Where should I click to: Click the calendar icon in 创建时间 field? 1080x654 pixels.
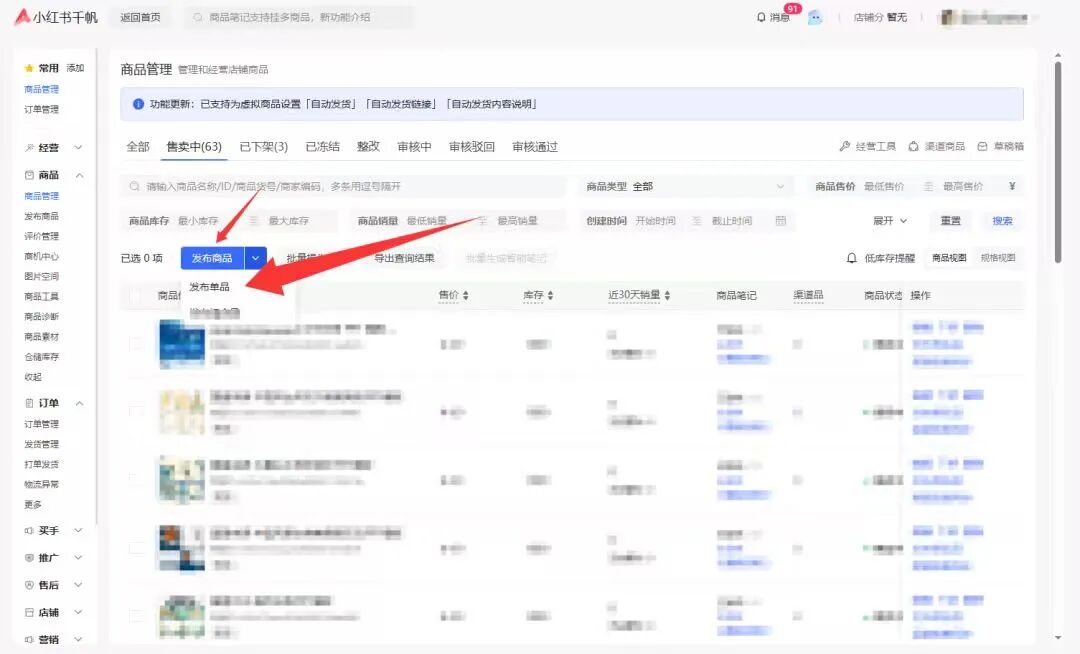coord(780,221)
